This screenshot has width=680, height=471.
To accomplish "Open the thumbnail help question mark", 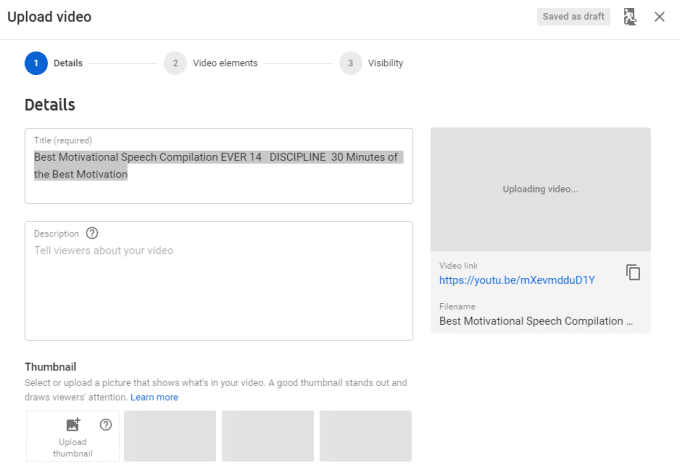I will pos(106,425).
